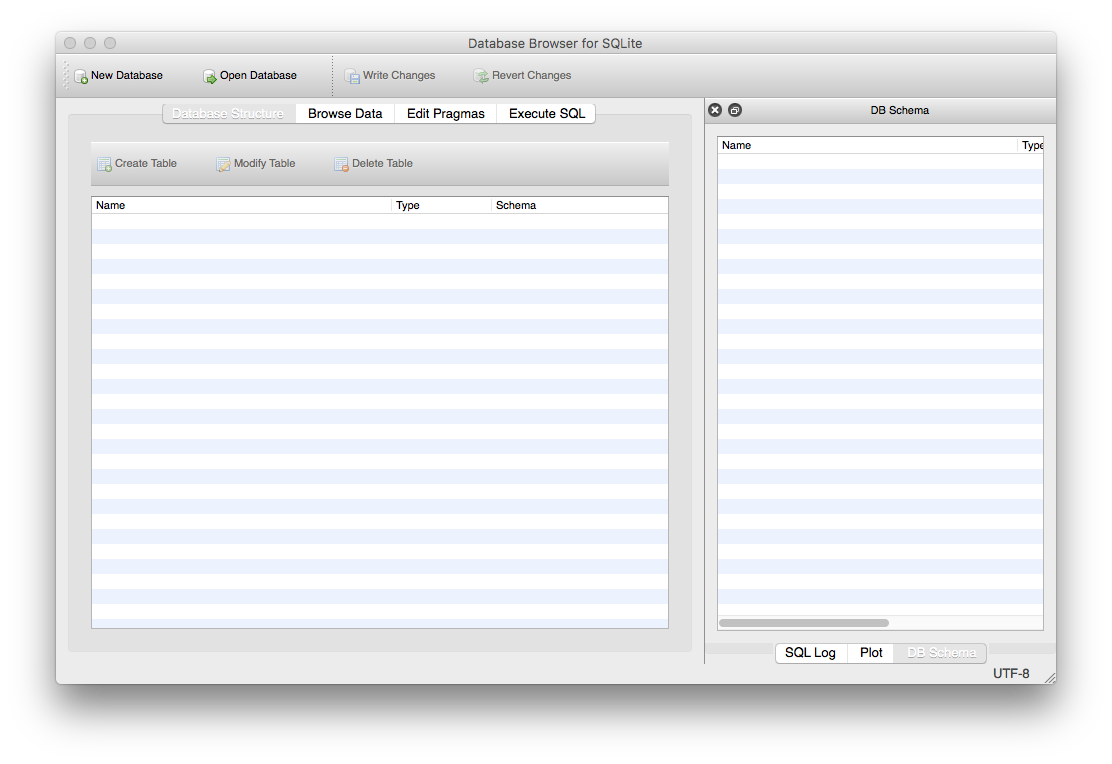
Task: Float the DB Schema dock panel
Action: pyautogui.click(x=735, y=110)
